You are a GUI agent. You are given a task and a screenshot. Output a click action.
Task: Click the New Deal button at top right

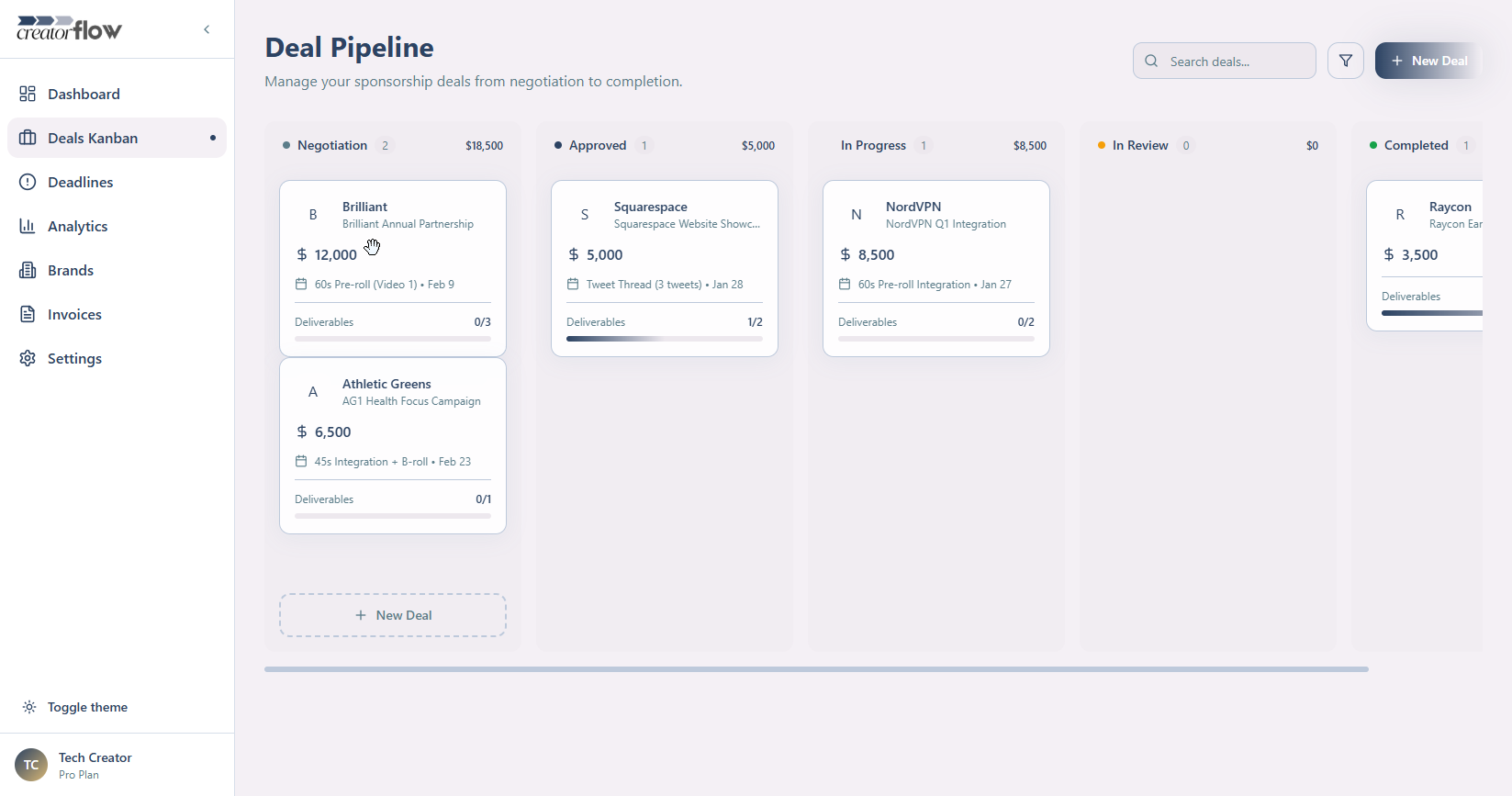coord(1428,61)
